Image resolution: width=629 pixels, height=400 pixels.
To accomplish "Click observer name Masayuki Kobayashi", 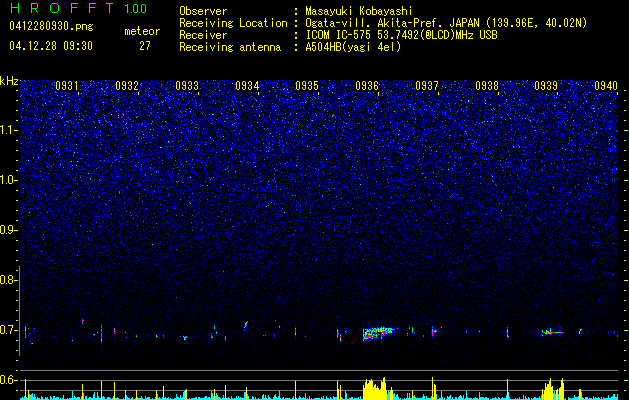I will [x=358, y=11].
